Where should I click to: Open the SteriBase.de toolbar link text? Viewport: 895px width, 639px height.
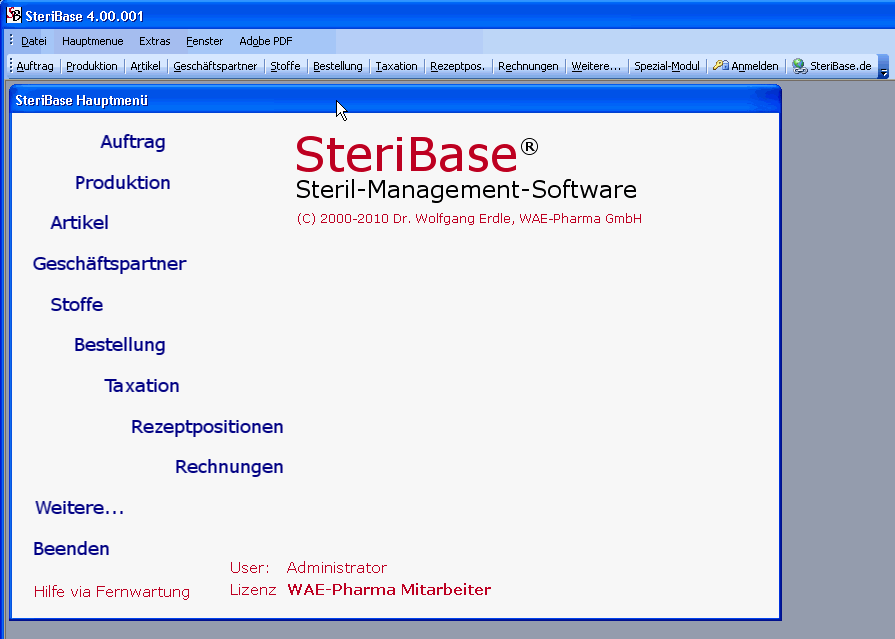point(841,66)
